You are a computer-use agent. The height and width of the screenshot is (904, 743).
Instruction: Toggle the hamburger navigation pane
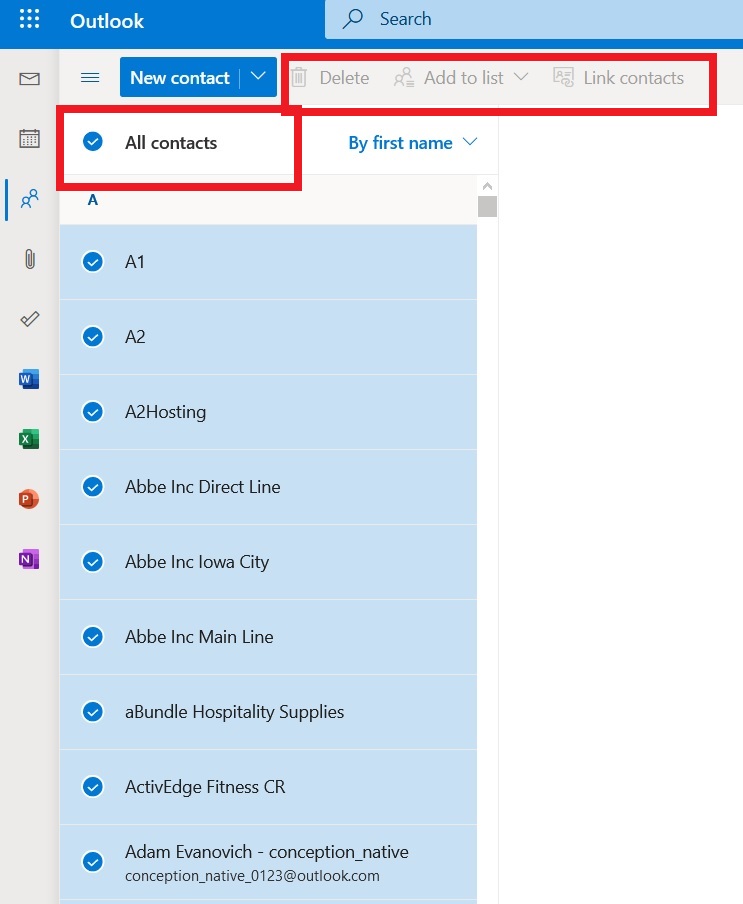click(90, 77)
